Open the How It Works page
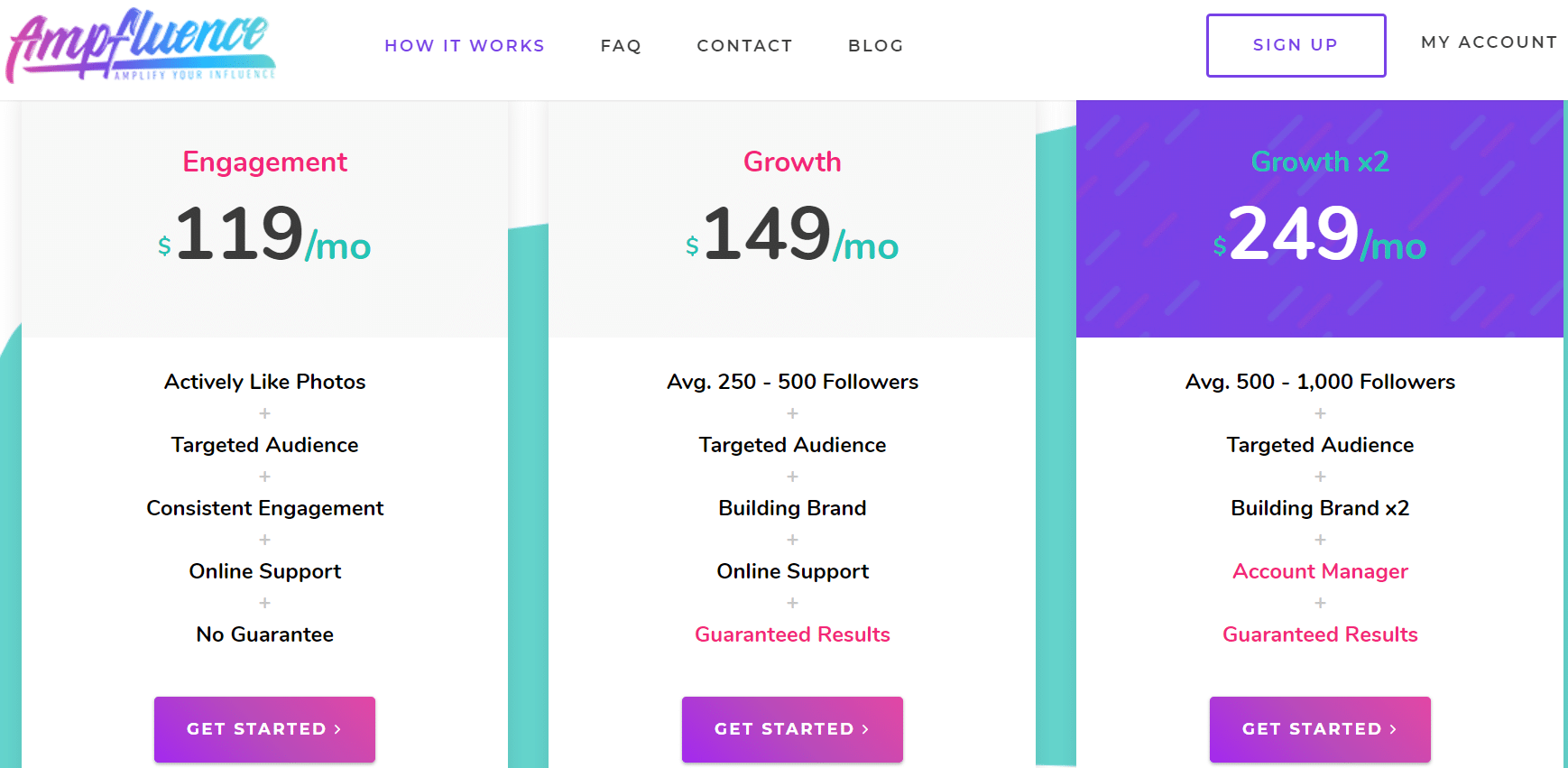 tap(465, 45)
